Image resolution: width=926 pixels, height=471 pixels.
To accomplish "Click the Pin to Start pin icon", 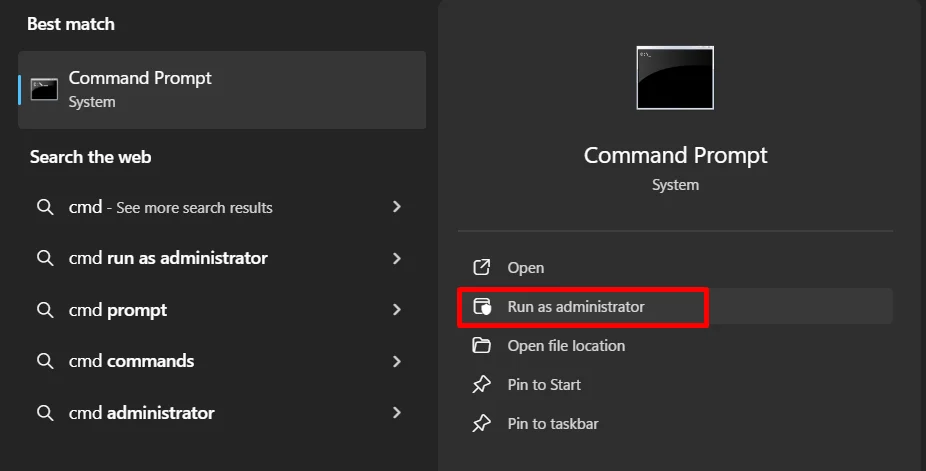I will (481, 384).
